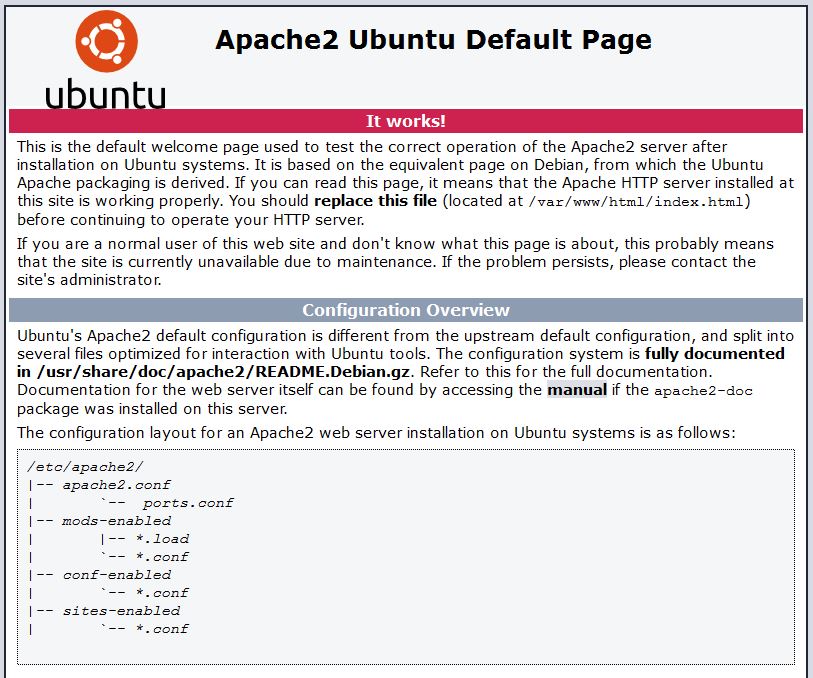Click the Ubuntu logo image
This screenshot has width=813, height=678.
click(106, 59)
